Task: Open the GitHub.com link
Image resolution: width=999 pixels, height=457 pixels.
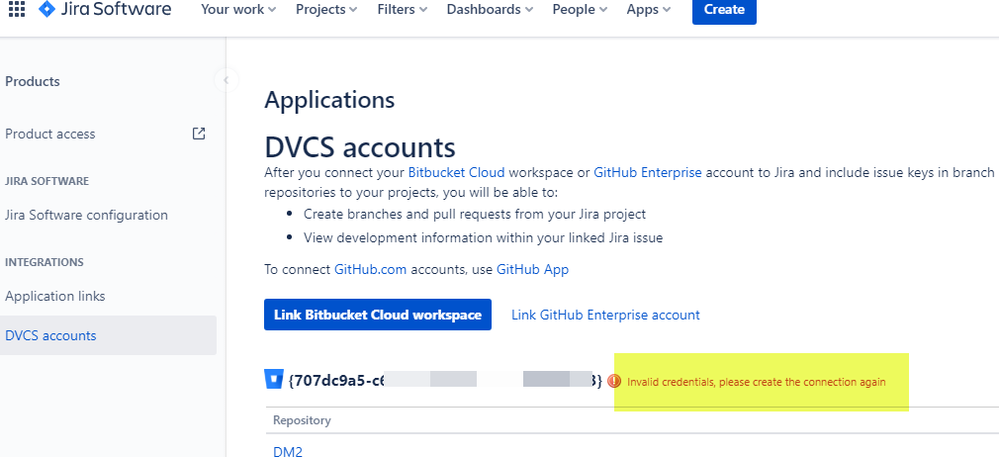Action: (x=370, y=269)
